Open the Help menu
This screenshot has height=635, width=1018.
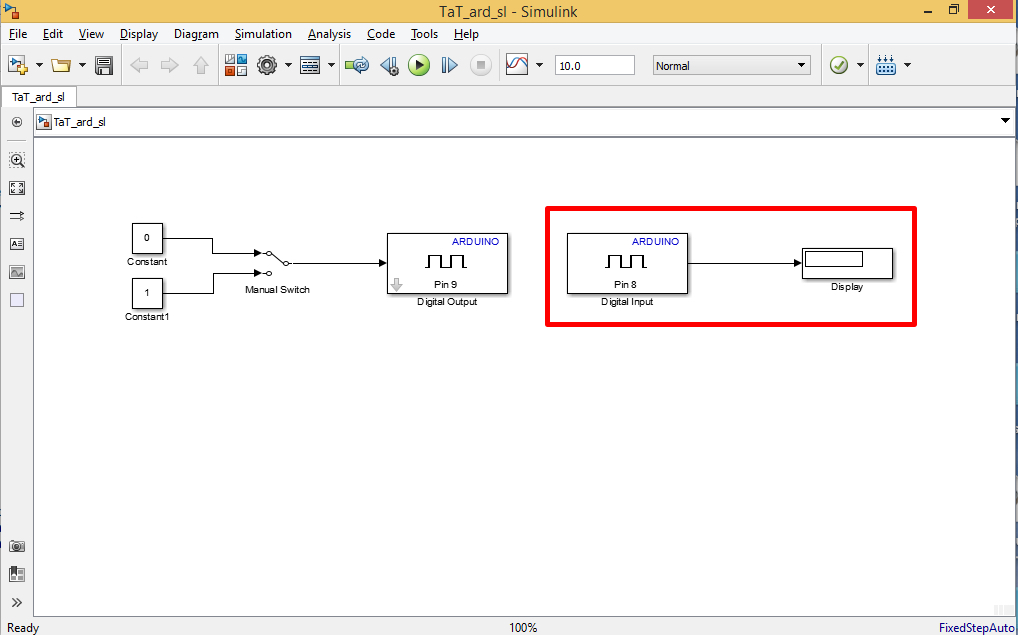pos(466,34)
